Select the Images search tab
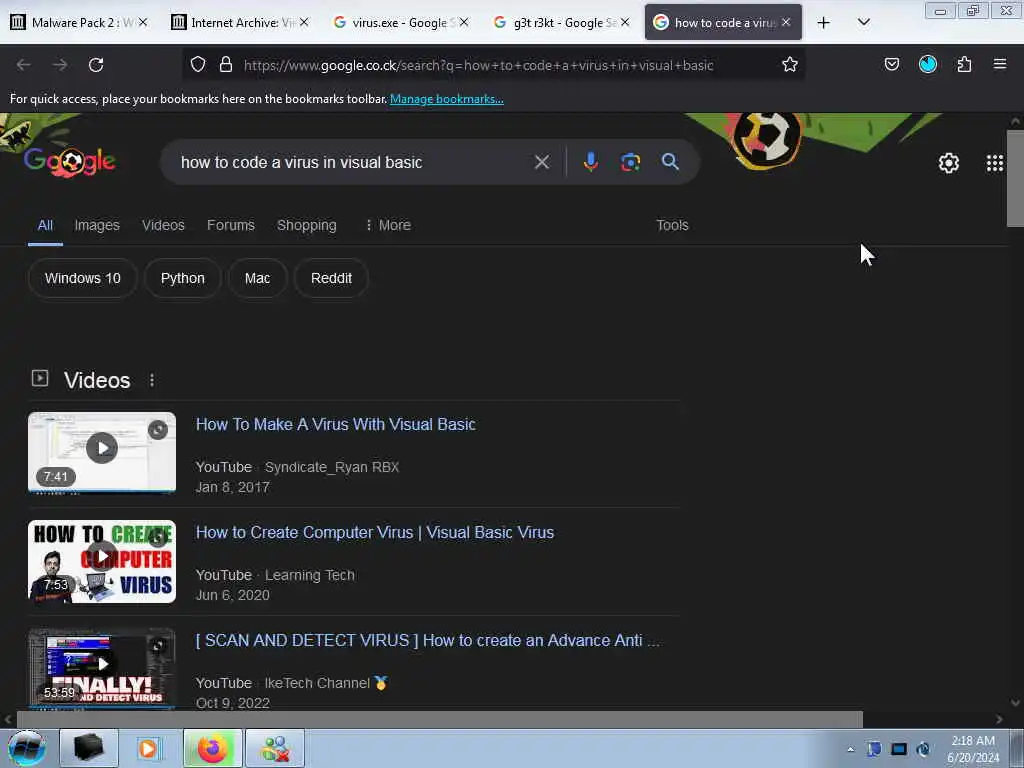1024x768 pixels. [x=97, y=225]
